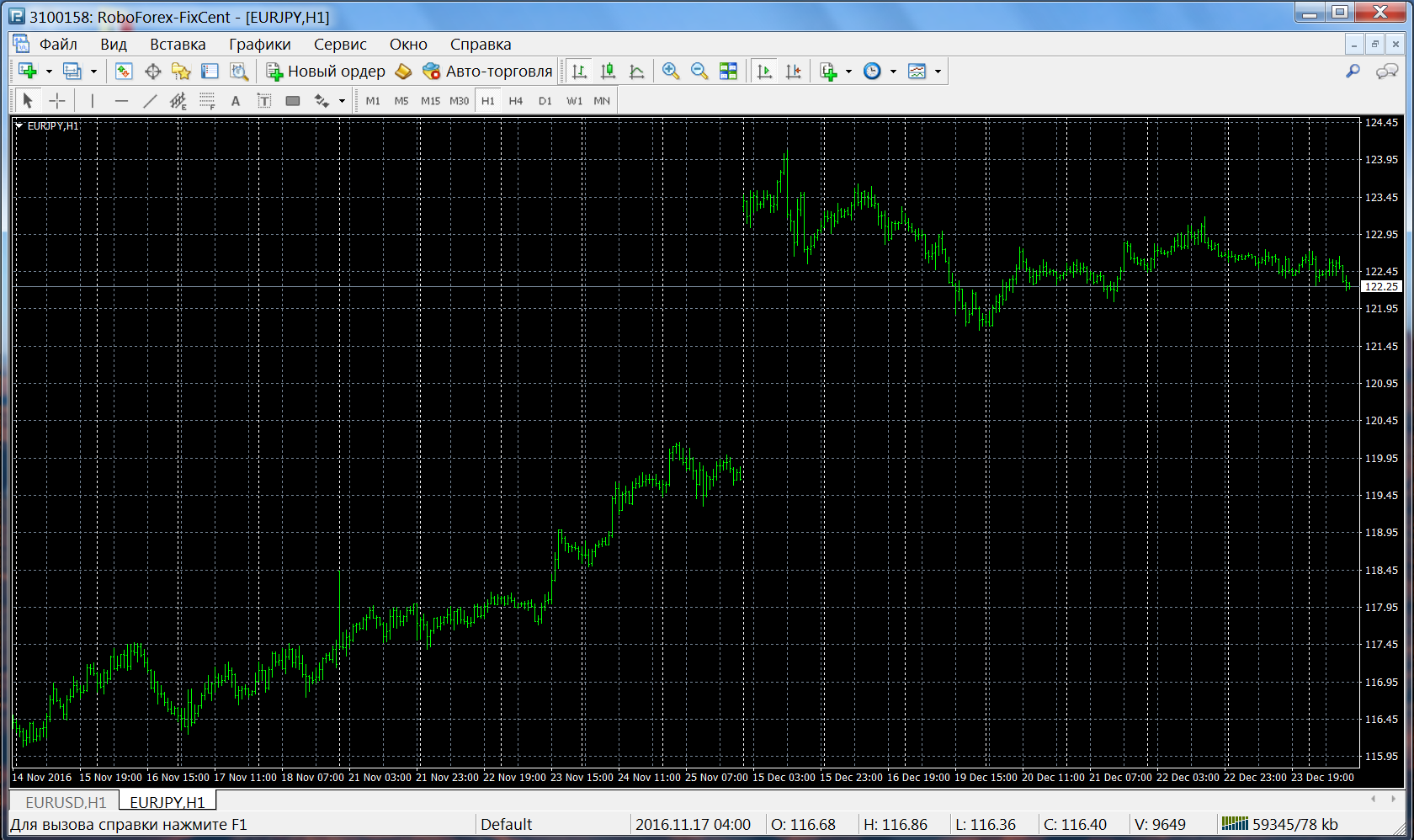The width and height of the screenshot is (1414, 840).
Task: Select the Text Label tool
Action: point(264,101)
